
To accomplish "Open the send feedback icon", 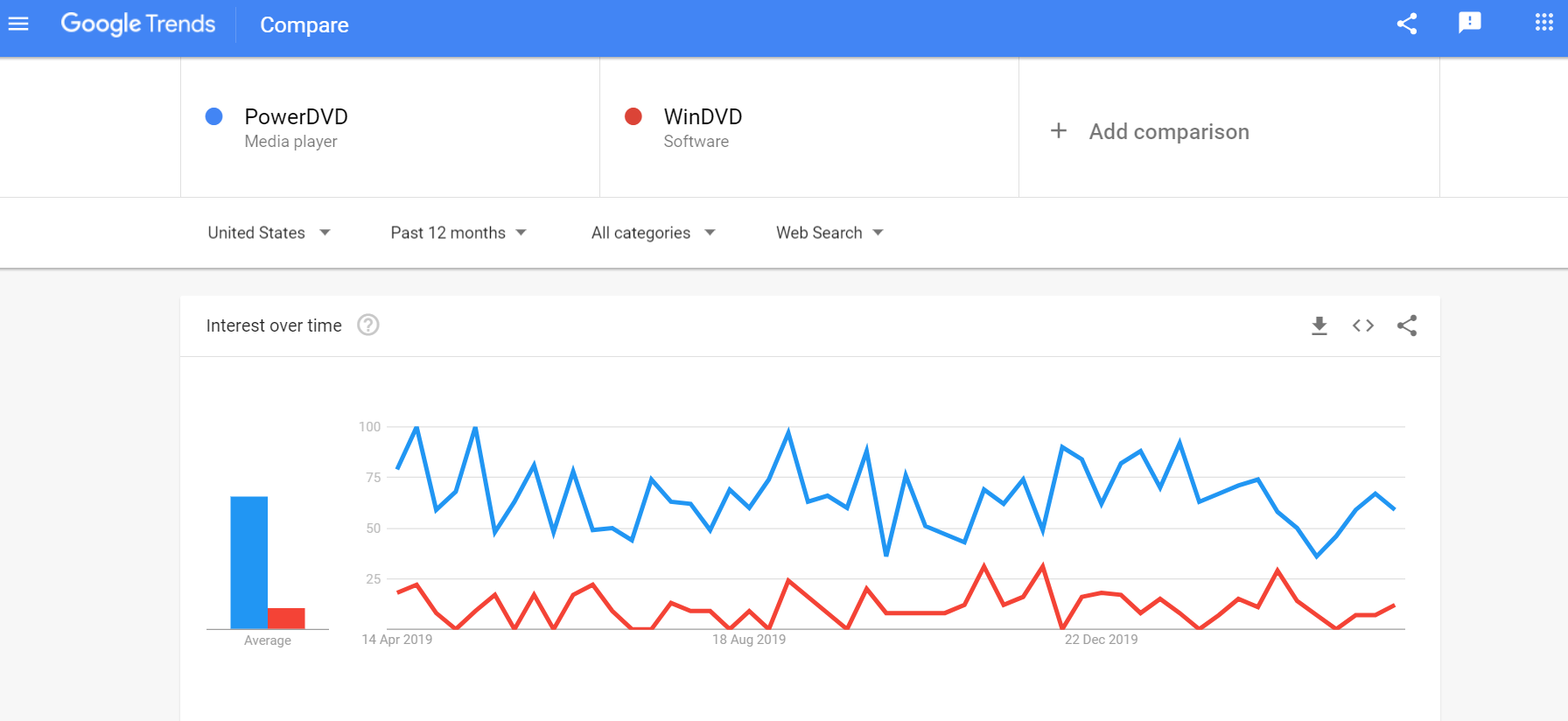I will 1470,23.
